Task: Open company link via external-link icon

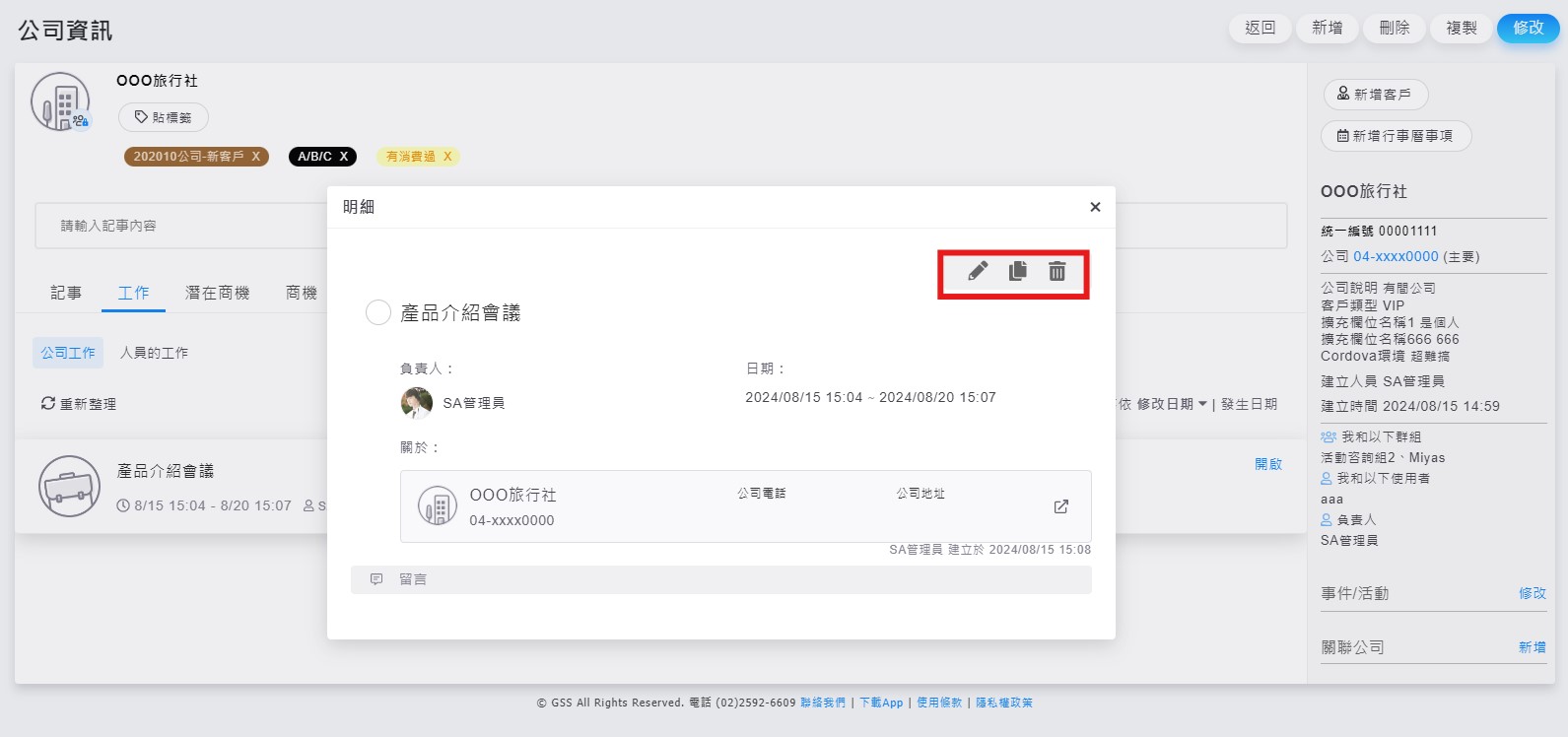Action: 1060,506
